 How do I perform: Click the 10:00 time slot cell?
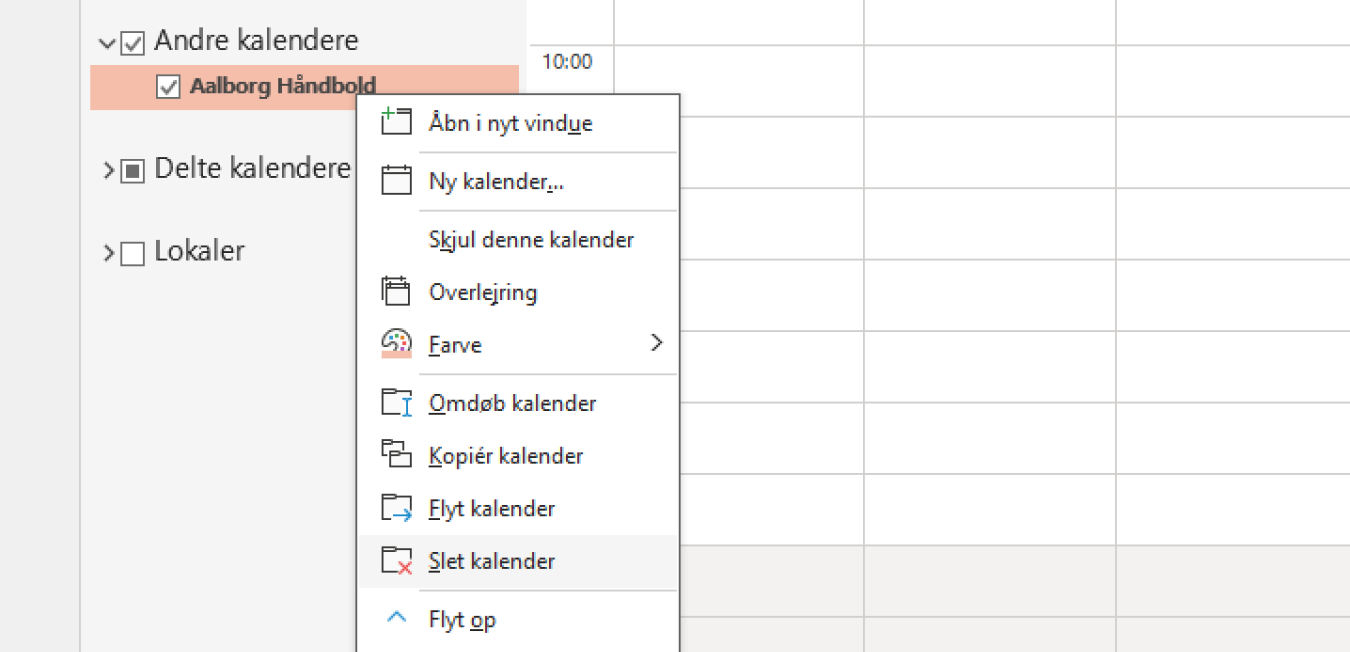(x=738, y=80)
